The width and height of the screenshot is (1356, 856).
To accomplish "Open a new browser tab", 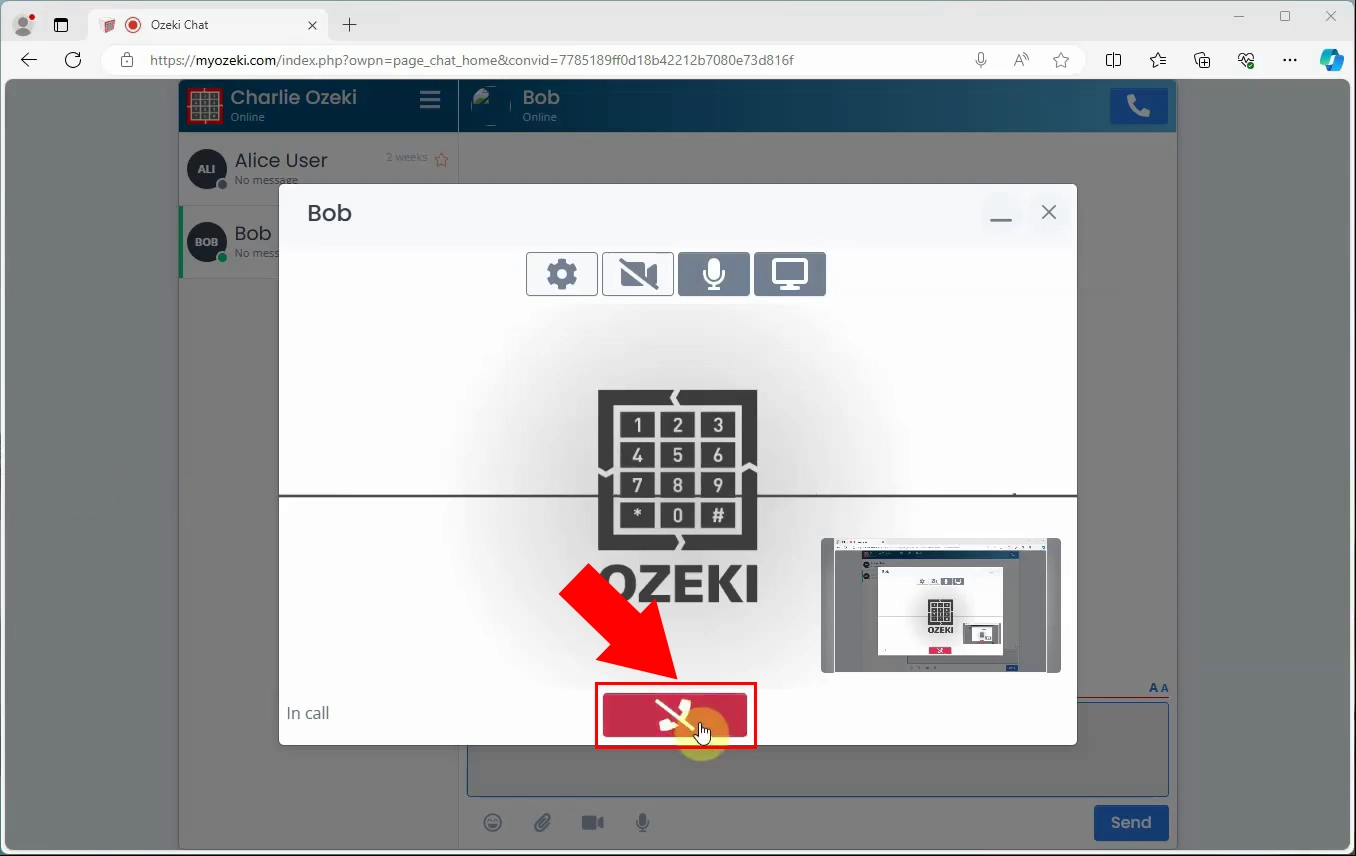I will [x=349, y=25].
